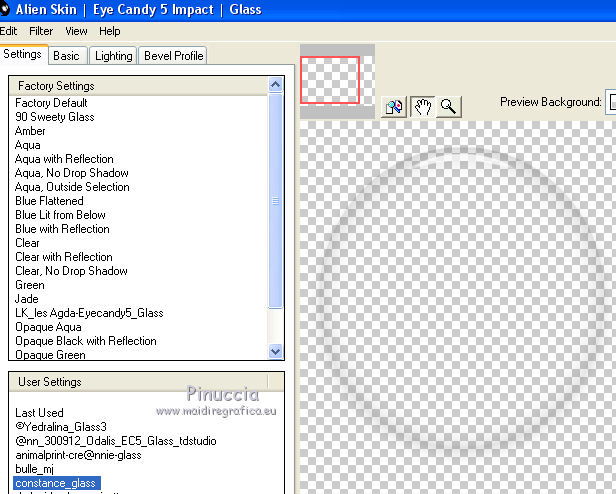Select the Green preset
616x494 pixels.
tap(29, 285)
